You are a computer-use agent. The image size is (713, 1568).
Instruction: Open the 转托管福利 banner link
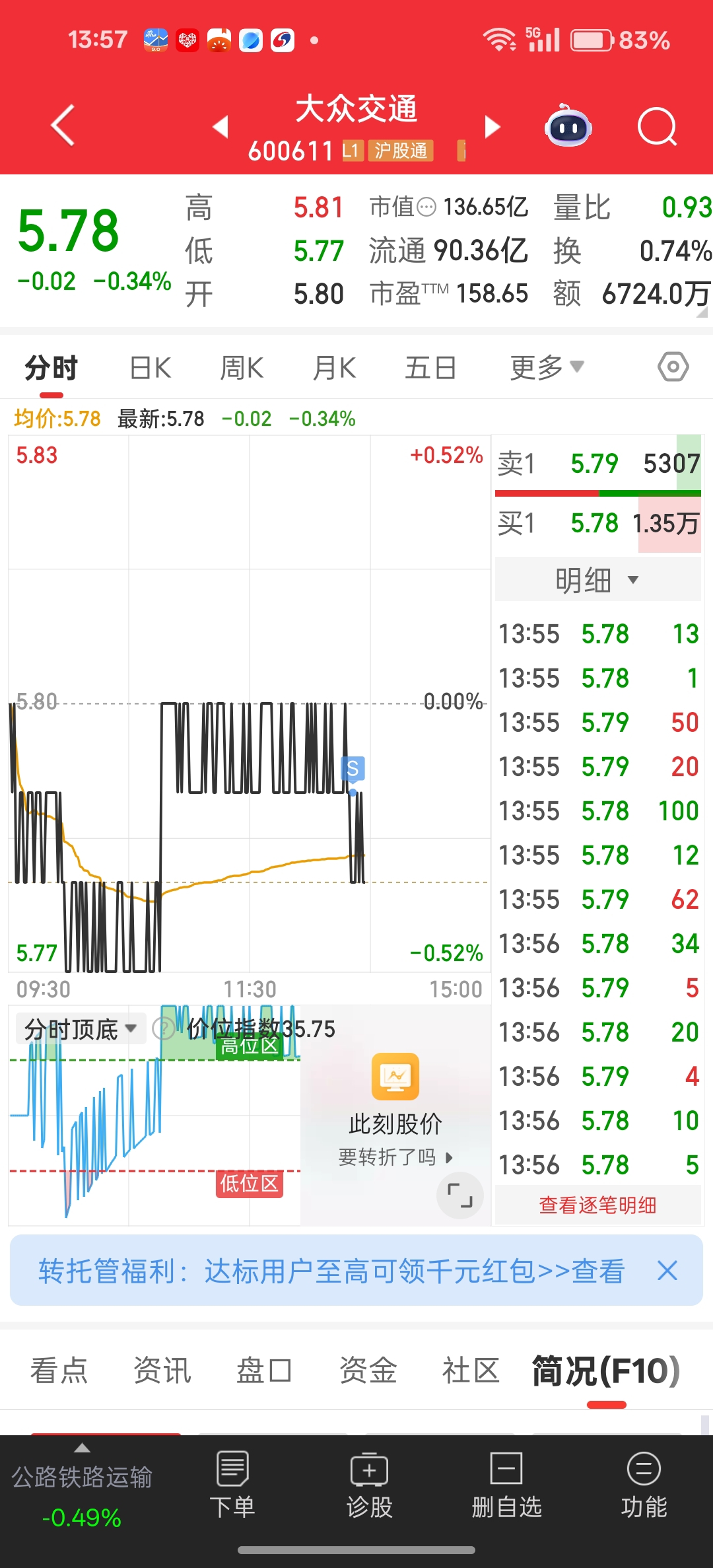331,1270
